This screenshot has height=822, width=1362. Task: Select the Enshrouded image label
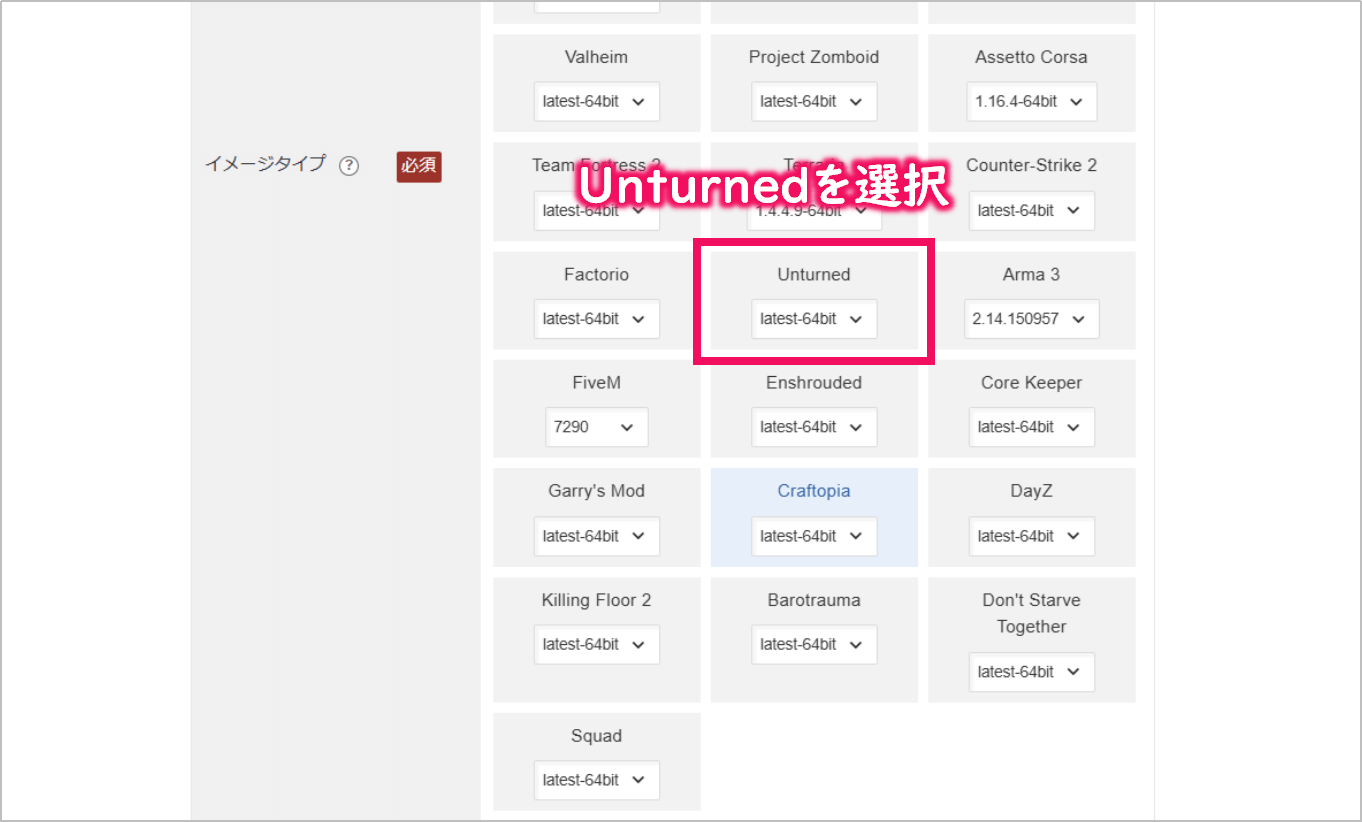click(814, 382)
